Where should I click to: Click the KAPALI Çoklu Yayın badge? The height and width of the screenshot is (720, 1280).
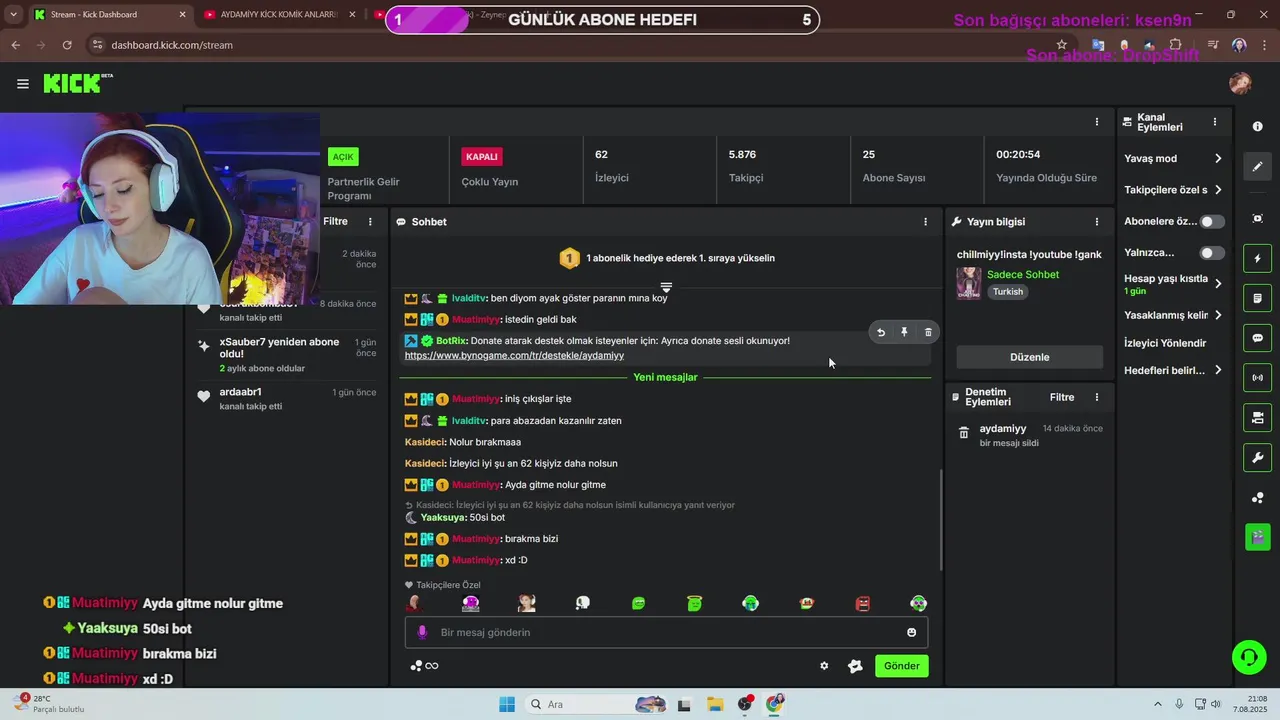pos(481,157)
